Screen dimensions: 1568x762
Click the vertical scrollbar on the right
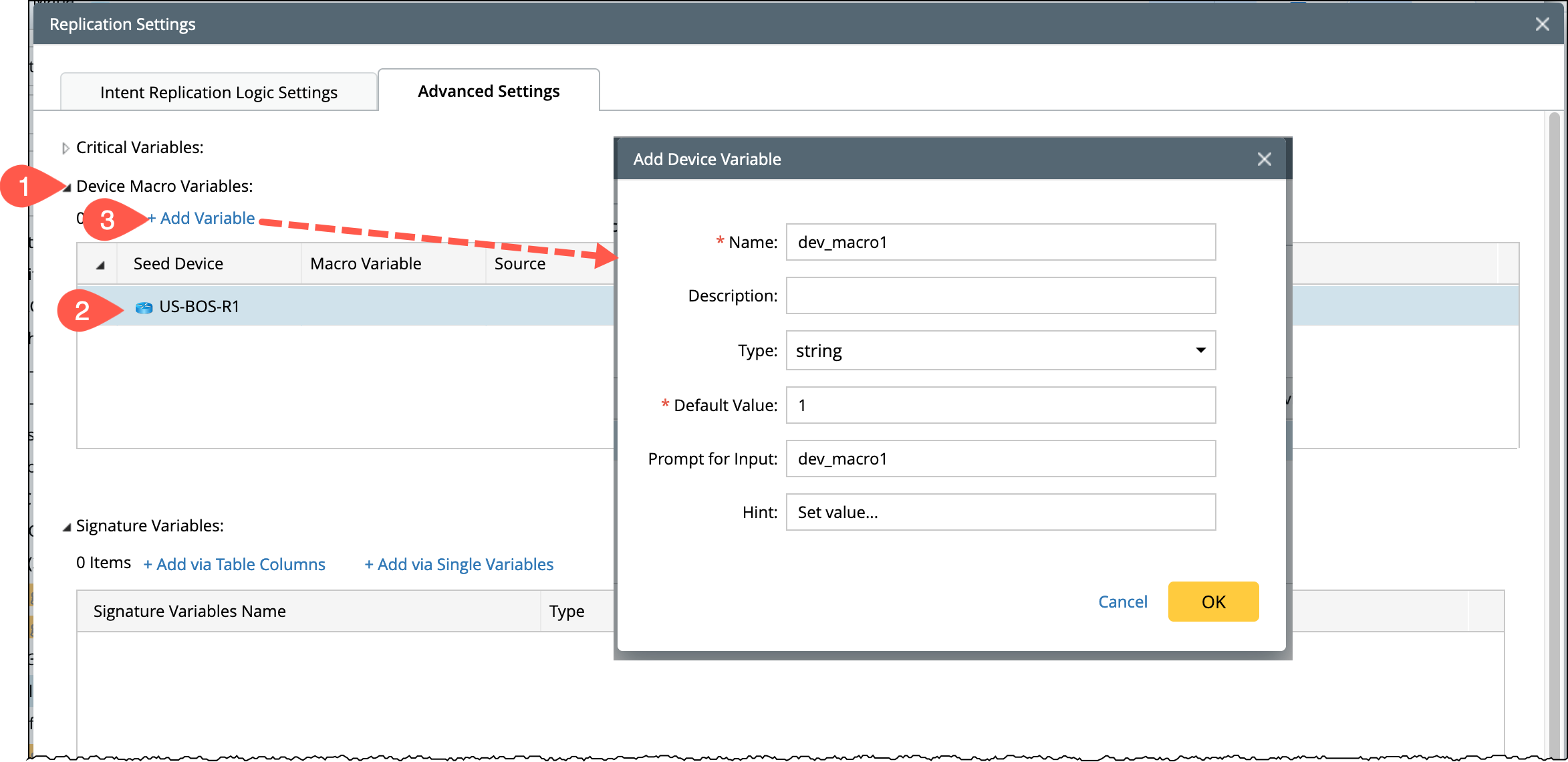pos(1554,401)
